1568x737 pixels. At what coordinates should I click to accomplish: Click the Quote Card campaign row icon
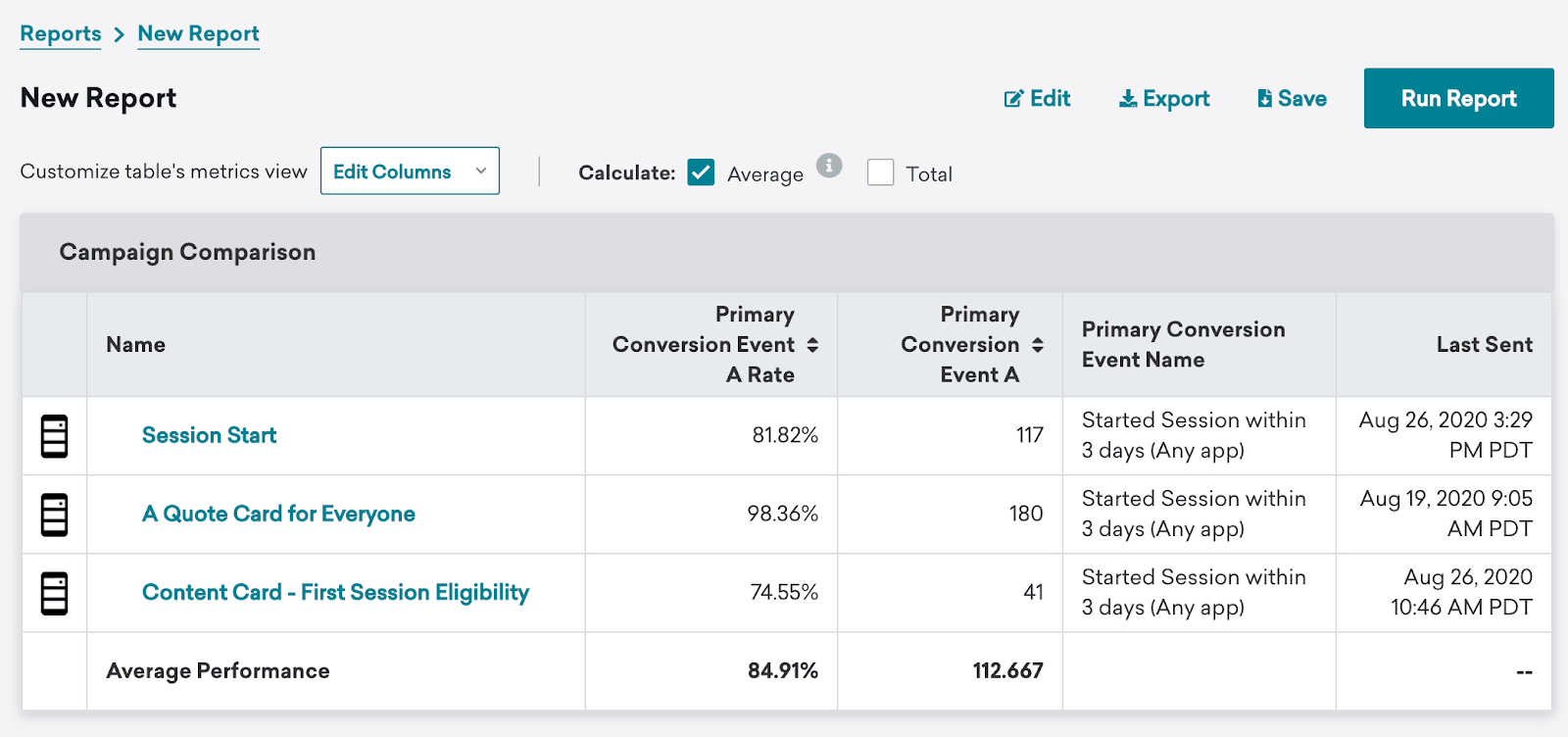[x=55, y=515]
